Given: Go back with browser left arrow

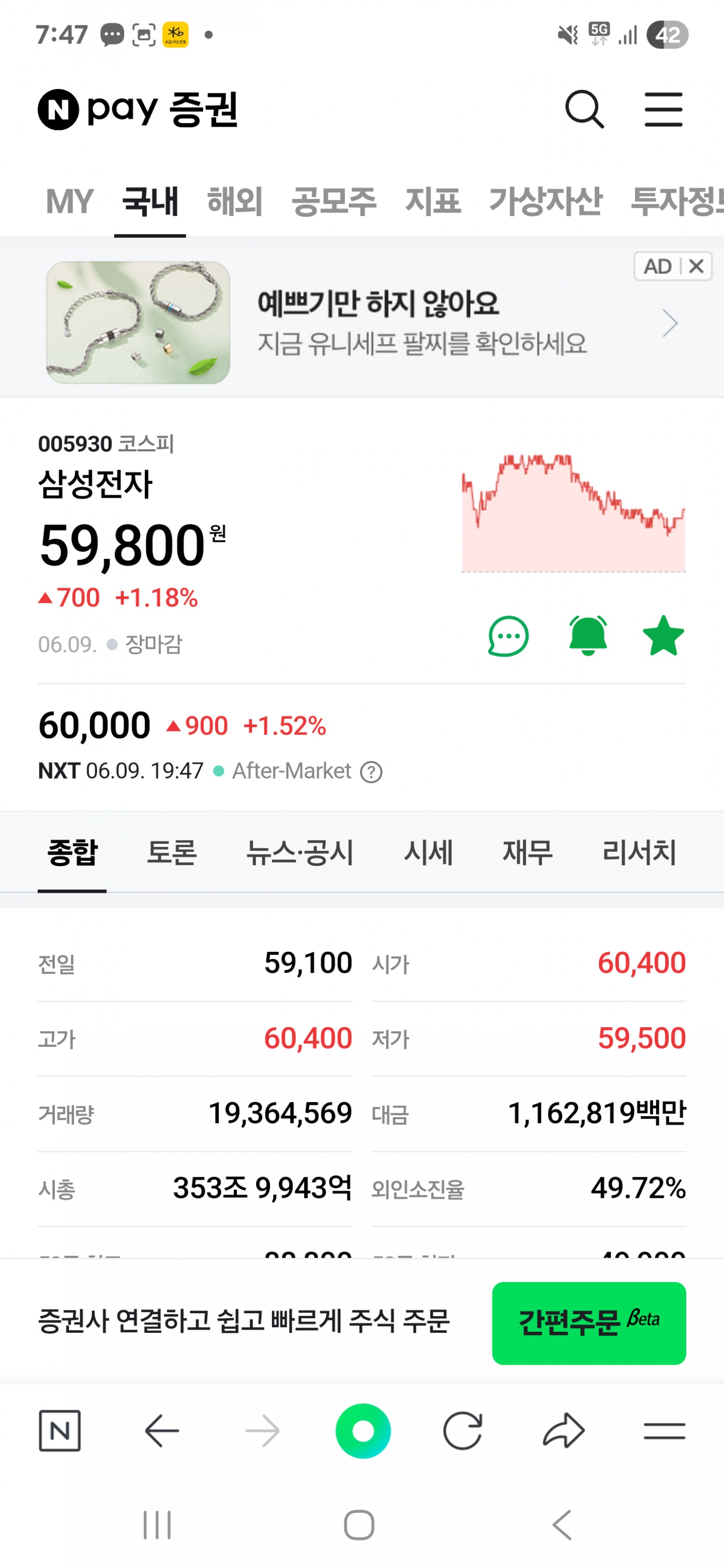Looking at the screenshot, I should click(x=162, y=1430).
